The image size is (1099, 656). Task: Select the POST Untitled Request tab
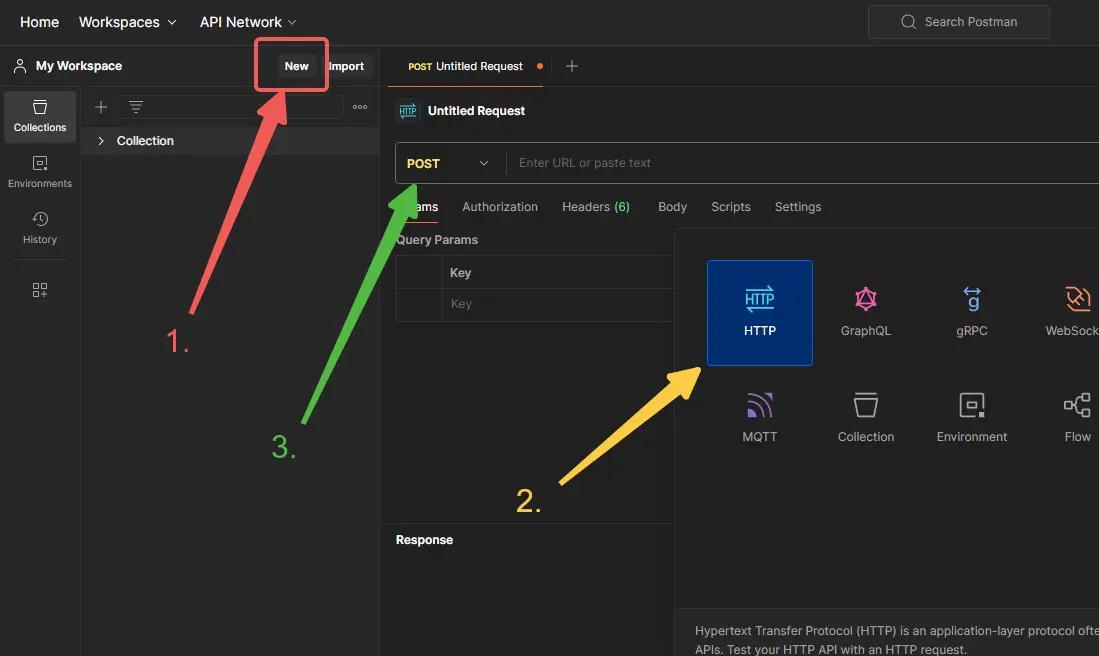tap(465, 67)
